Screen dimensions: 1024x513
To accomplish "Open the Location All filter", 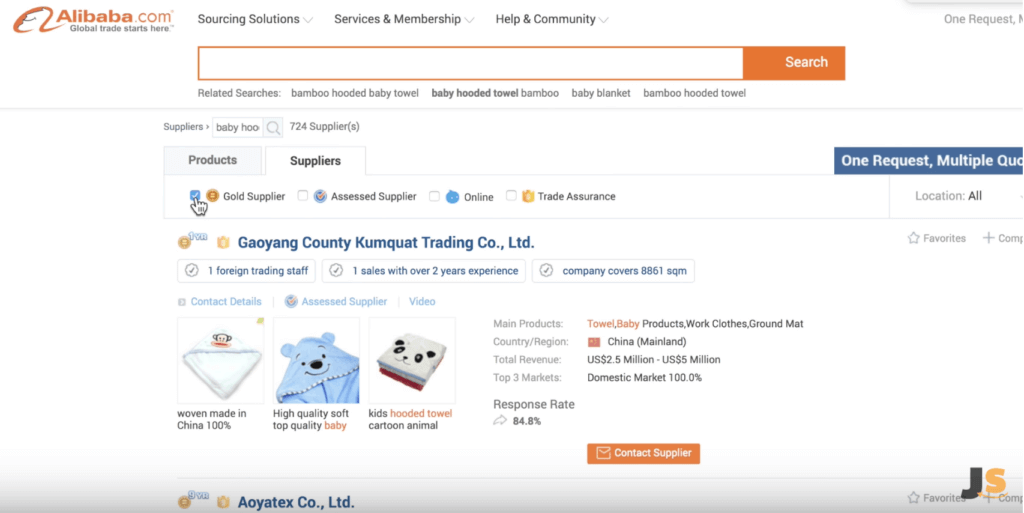I will click(x=967, y=196).
